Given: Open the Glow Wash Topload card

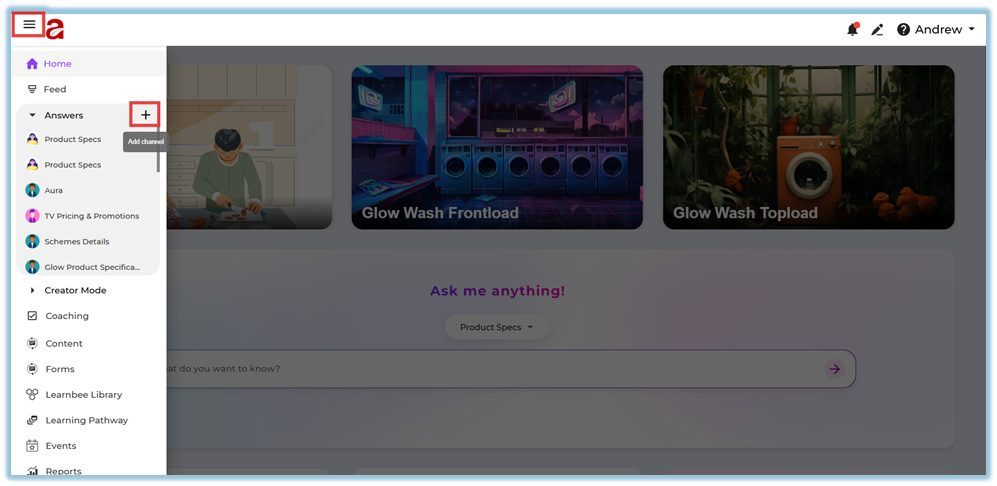Looking at the screenshot, I should pyautogui.click(x=807, y=147).
